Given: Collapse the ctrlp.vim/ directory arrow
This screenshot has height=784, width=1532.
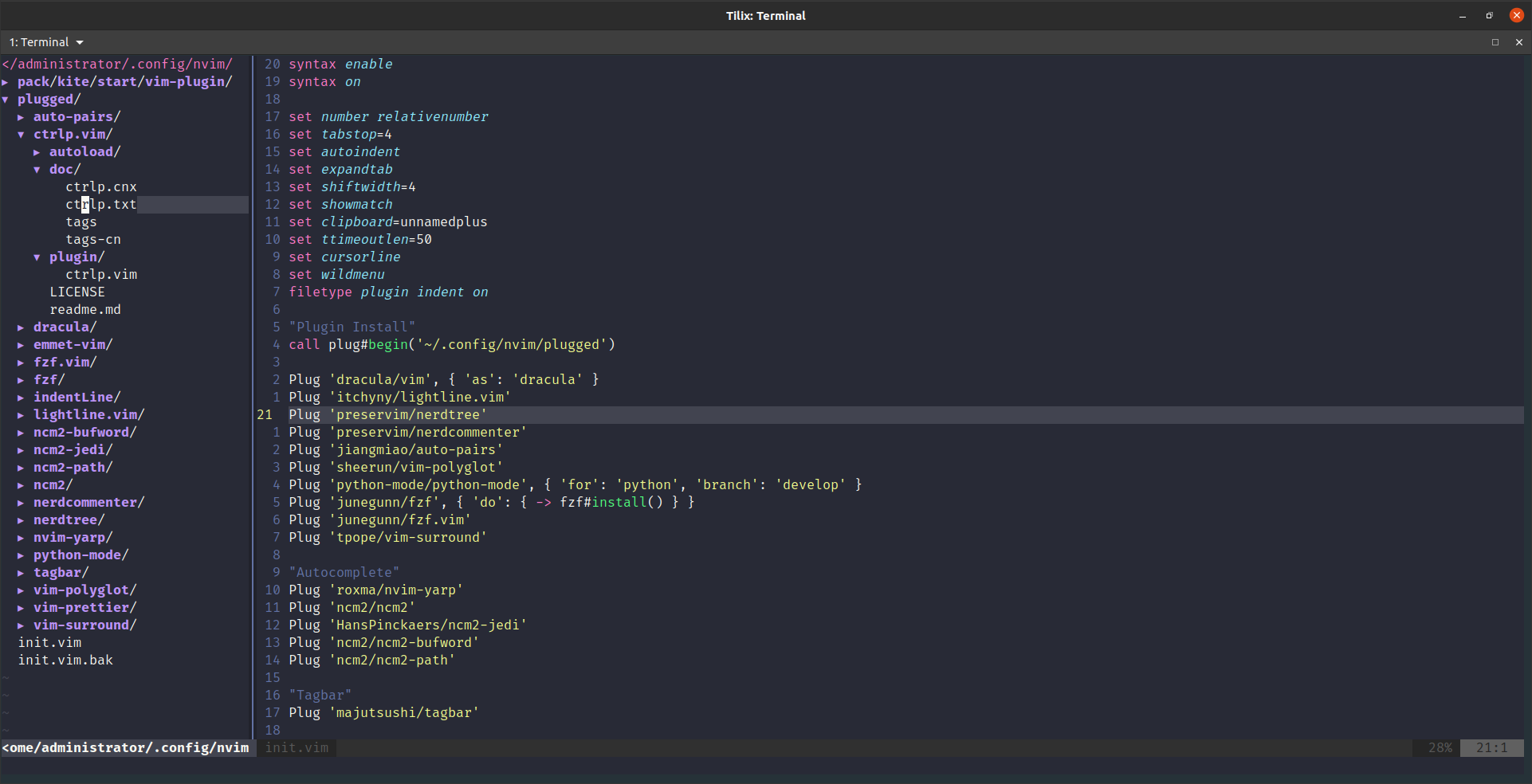Looking at the screenshot, I should pos(22,135).
